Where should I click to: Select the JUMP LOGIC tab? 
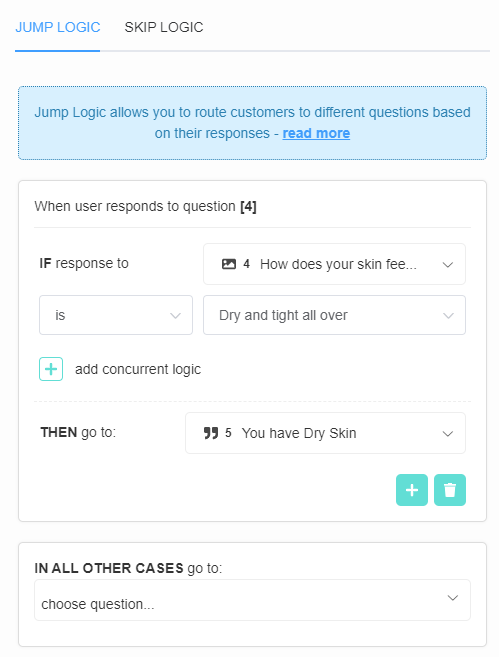58,27
